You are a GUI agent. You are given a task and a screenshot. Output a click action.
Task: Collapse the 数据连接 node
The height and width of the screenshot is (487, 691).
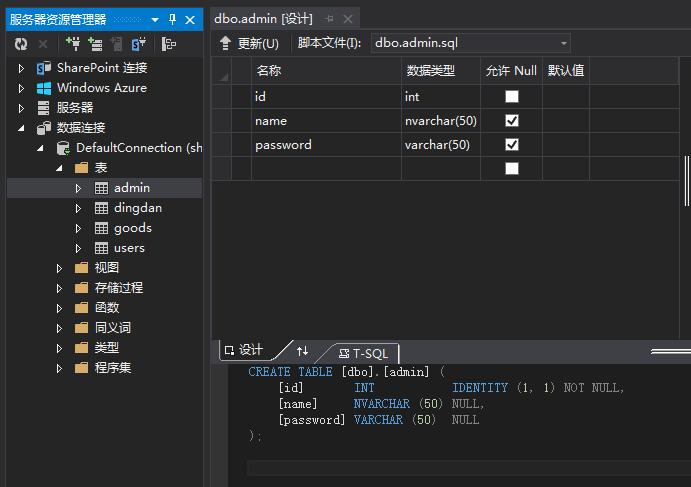(x=21, y=128)
